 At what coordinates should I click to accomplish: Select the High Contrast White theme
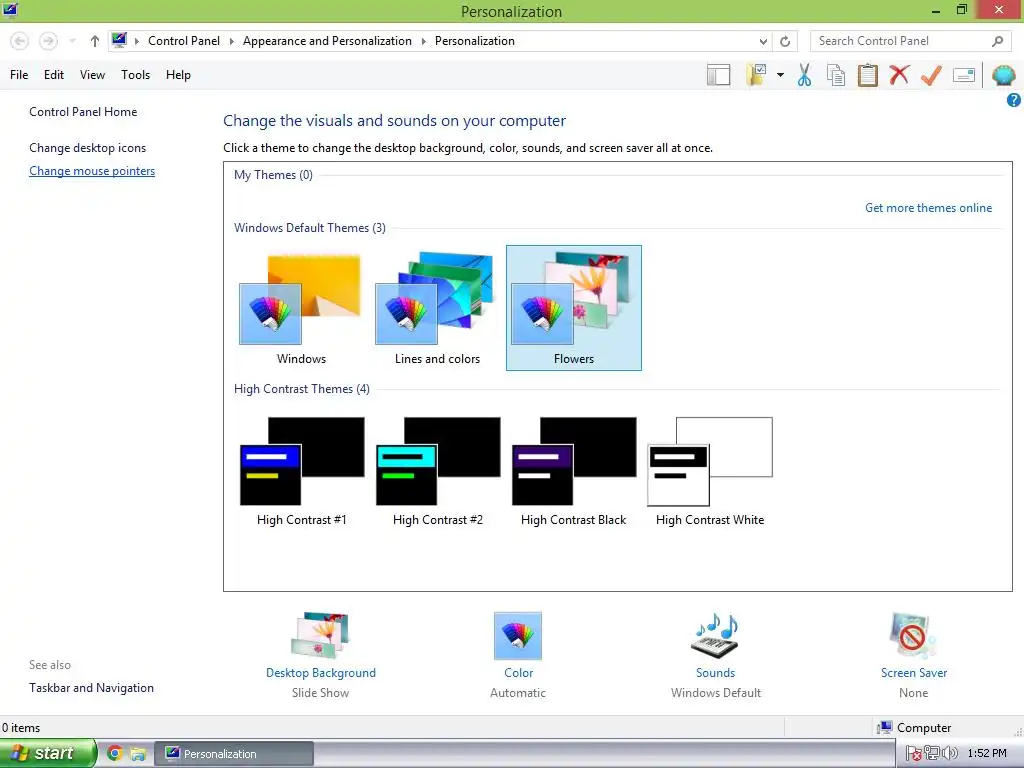[710, 470]
